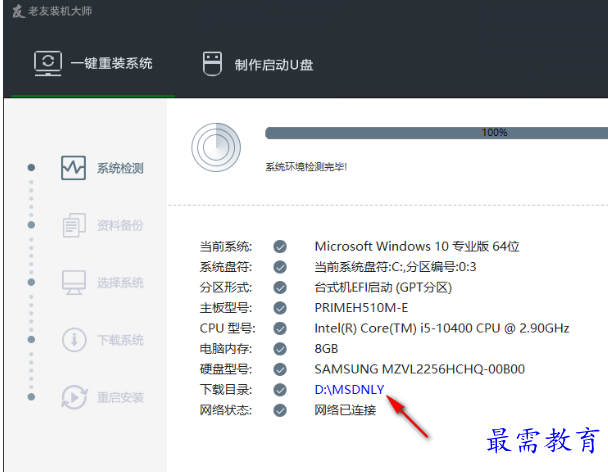This screenshot has width=608, height=472.
Task: Select the 当前系统盘符:C:,分区编号:0:3 value
Action: (395, 267)
